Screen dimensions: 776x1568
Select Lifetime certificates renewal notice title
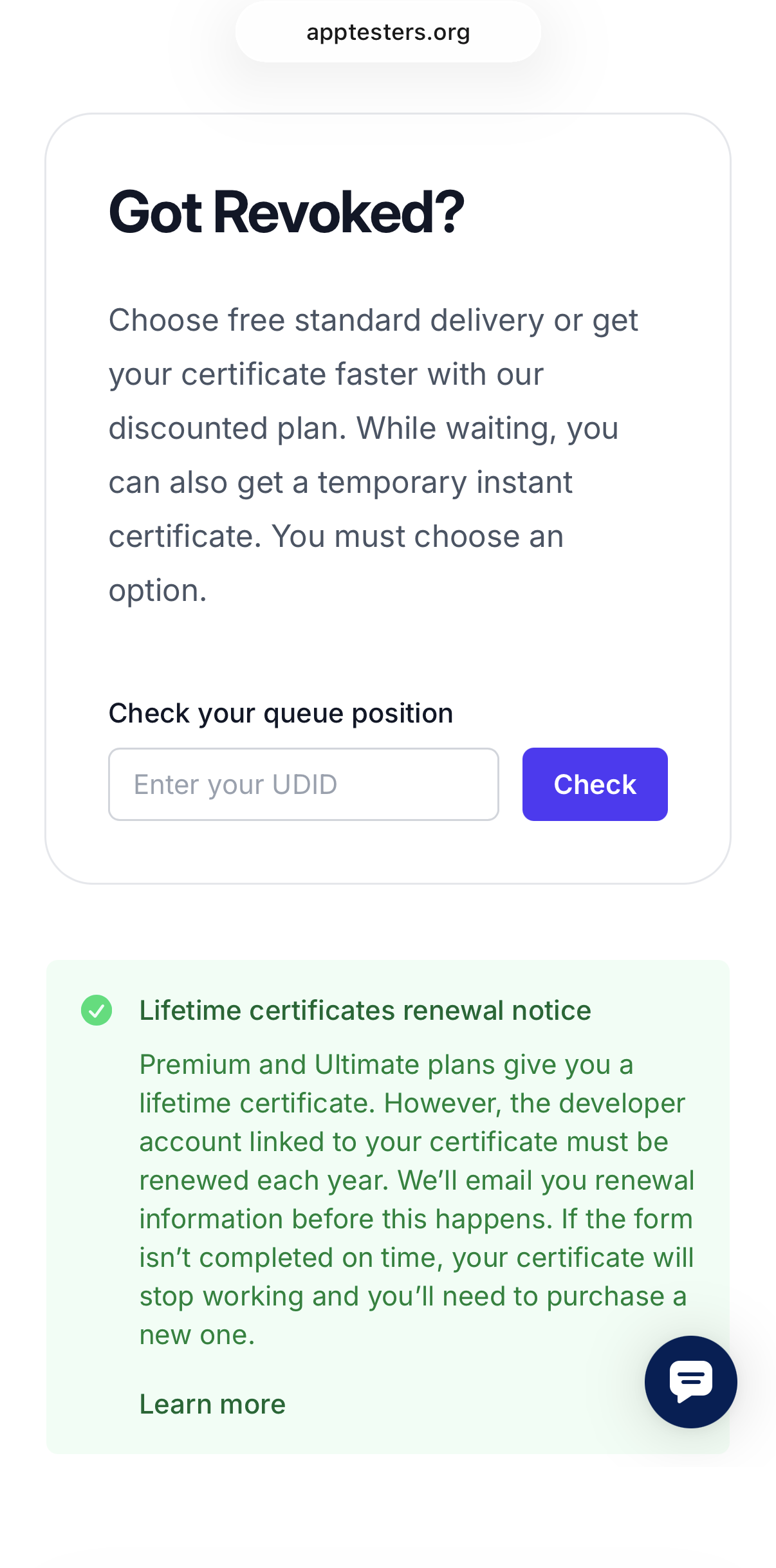[x=365, y=1010]
